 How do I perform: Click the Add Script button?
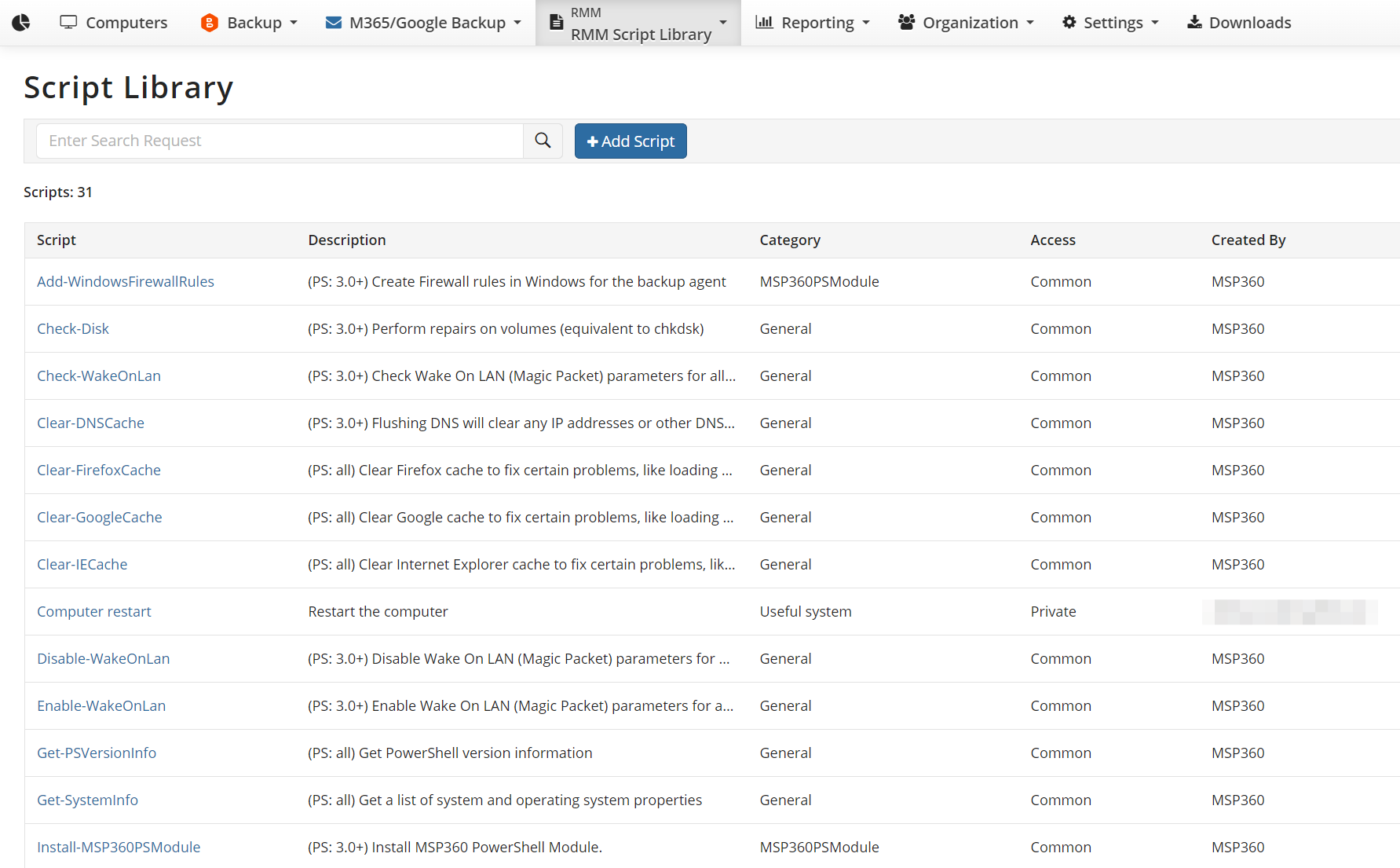pos(631,141)
